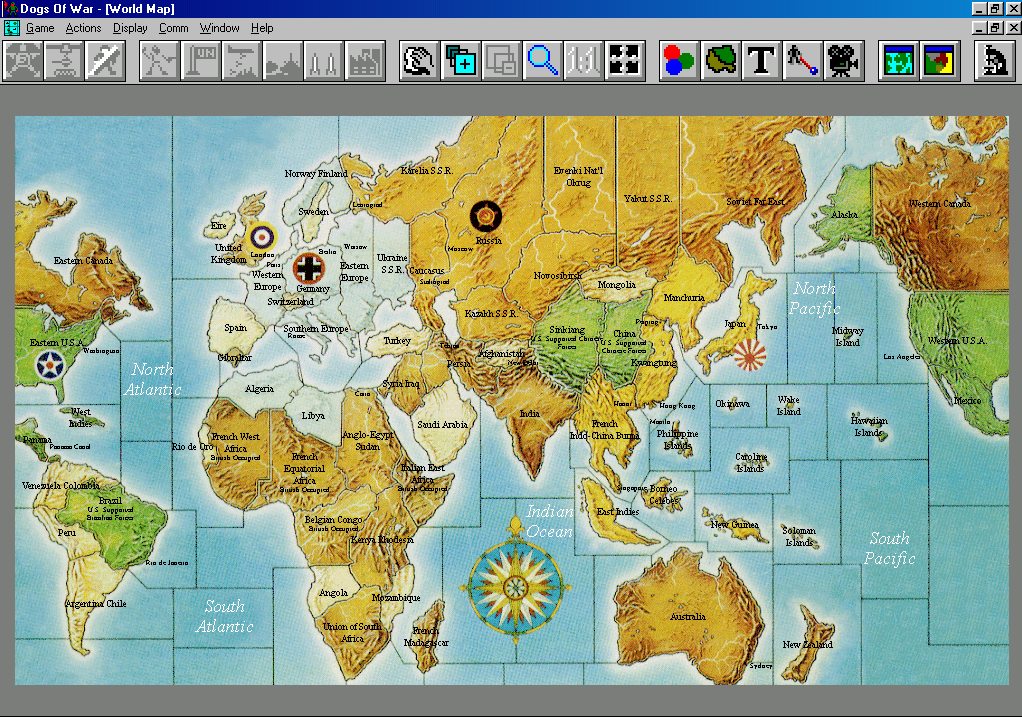Screen dimensions: 1022x717
Task: Click the cyan overlapping windows plus icon
Action: (x=460, y=61)
